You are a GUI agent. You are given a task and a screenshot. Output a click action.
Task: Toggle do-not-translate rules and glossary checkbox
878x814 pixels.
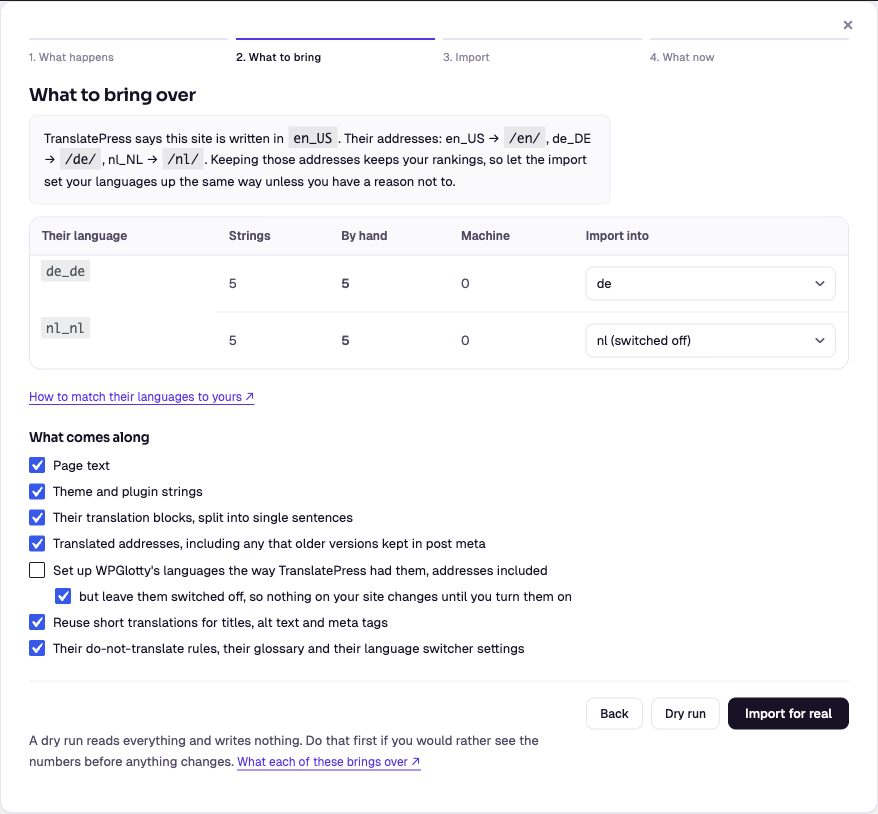(x=37, y=648)
